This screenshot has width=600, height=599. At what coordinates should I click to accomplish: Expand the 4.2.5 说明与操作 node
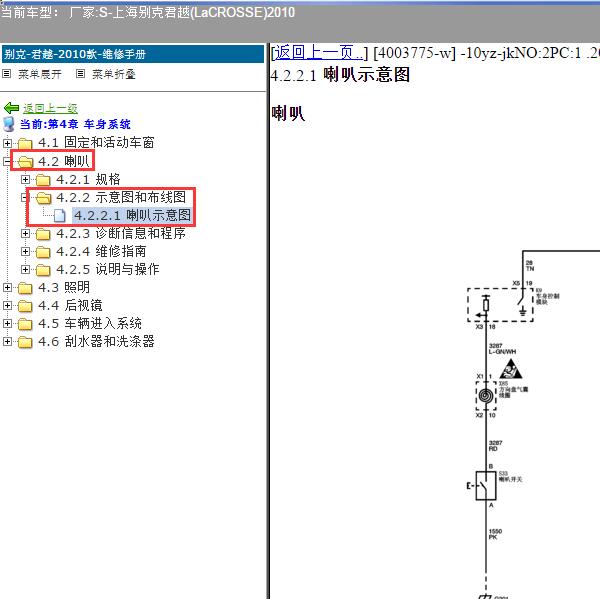pyautogui.click(x=25, y=269)
